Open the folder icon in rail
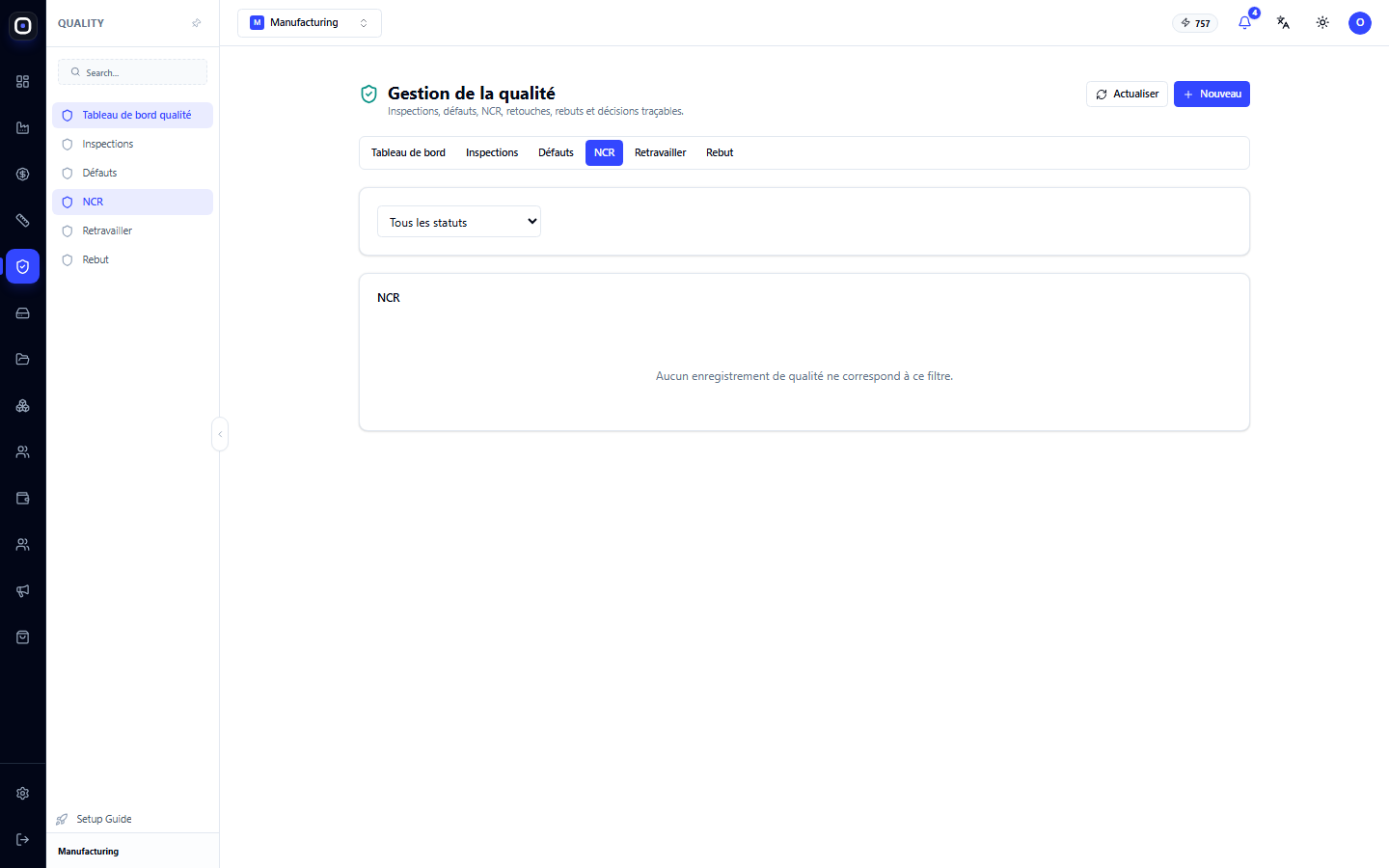1389x868 pixels. coord(23,360)
